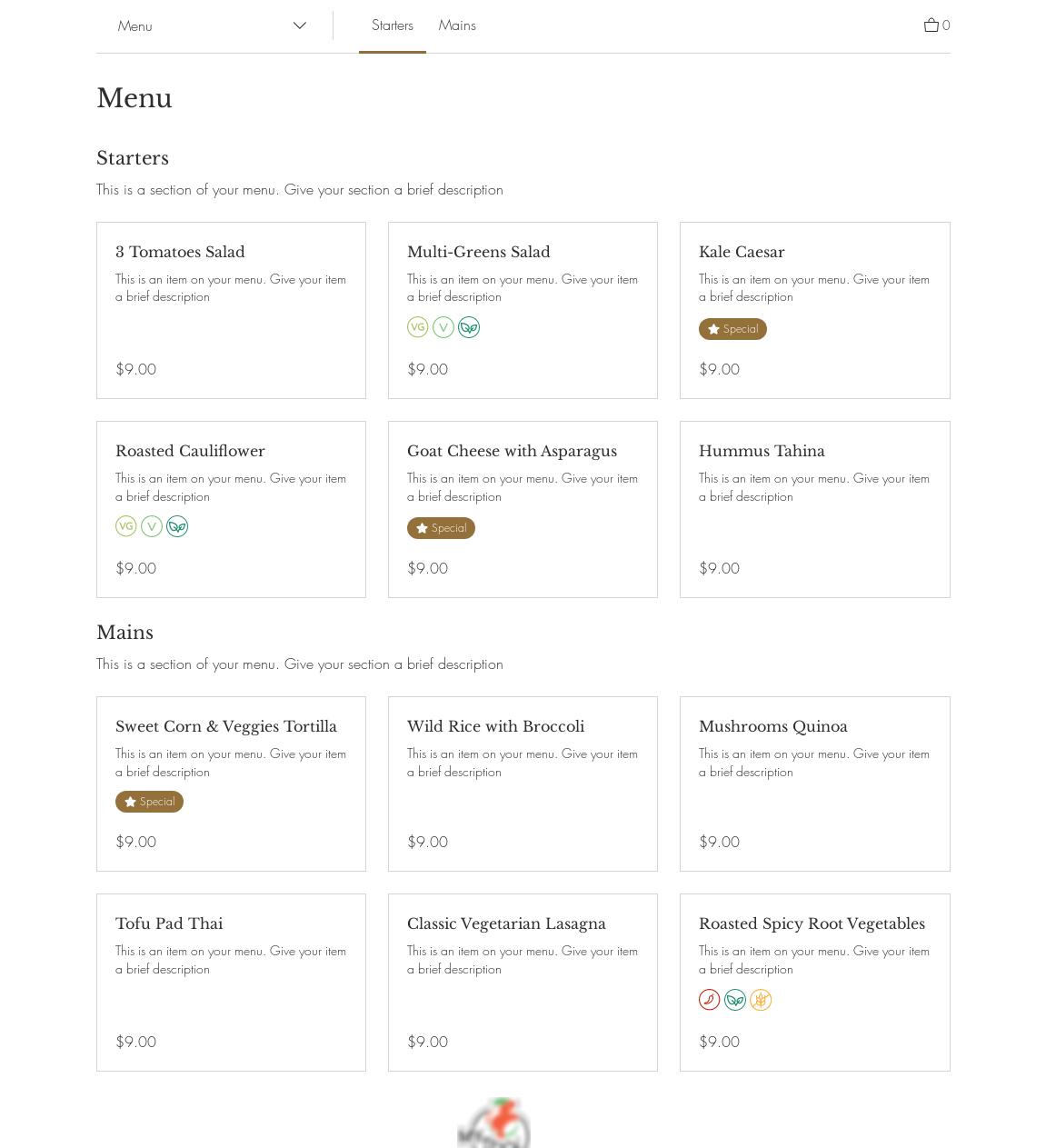Click the leaf icon on Roasted Spicy Root Vegetables
Image resolution: width=1046 pixels, height=1148 pixels.
735,1000
